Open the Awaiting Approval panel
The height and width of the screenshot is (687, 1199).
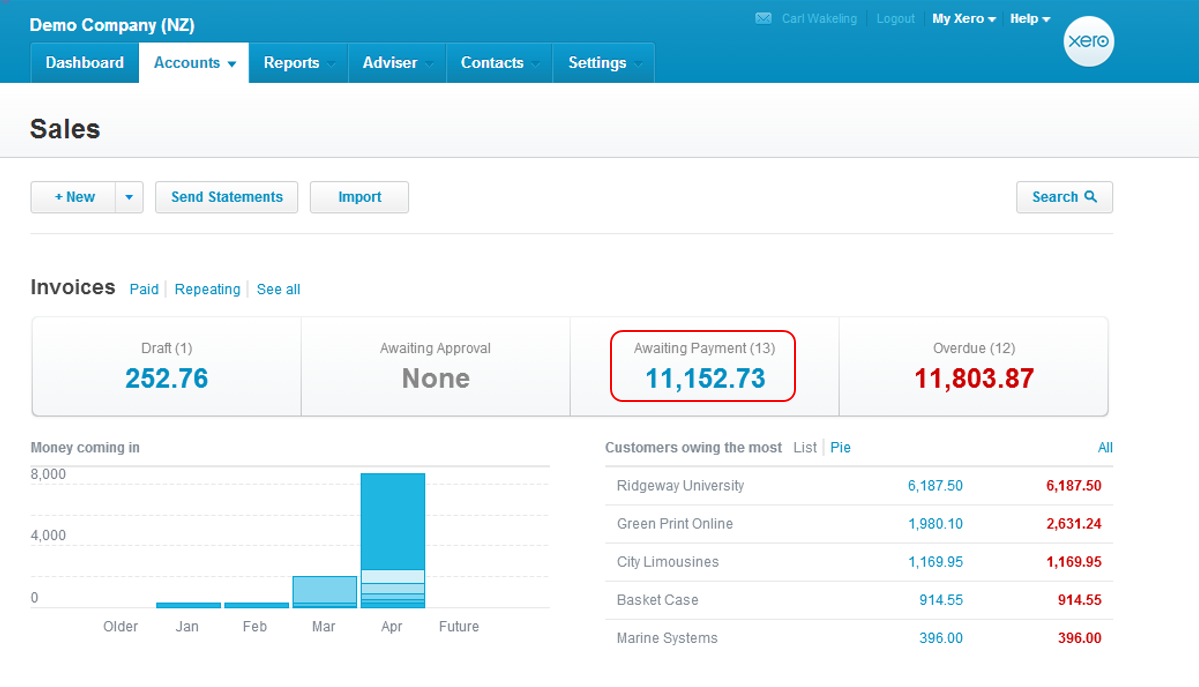[436, 366]
